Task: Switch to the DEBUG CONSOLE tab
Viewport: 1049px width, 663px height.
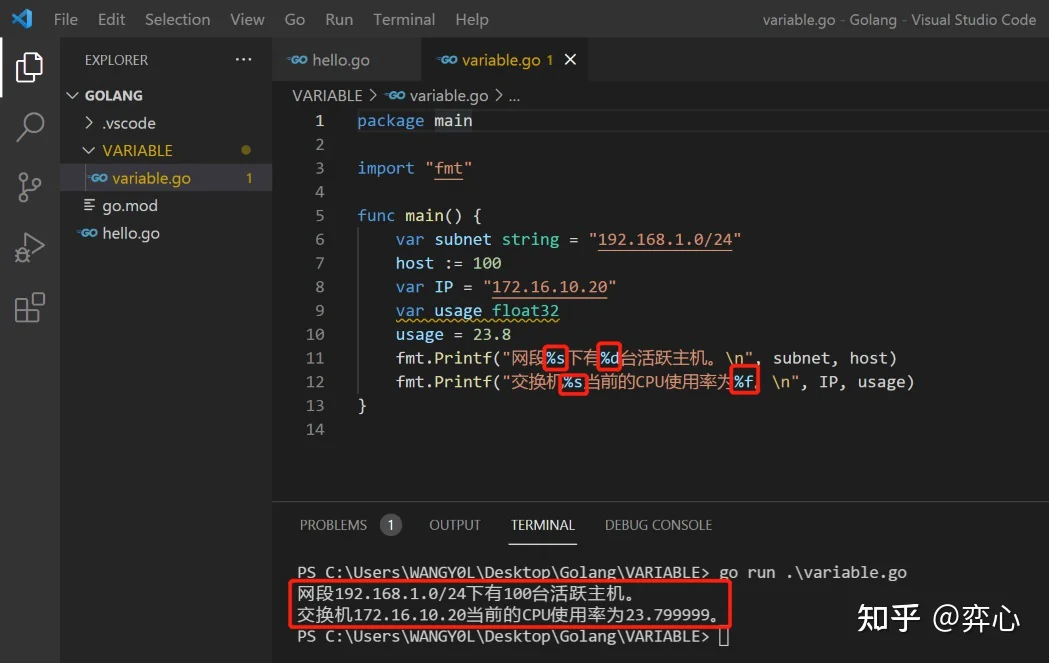Action: tap(658, 525)
